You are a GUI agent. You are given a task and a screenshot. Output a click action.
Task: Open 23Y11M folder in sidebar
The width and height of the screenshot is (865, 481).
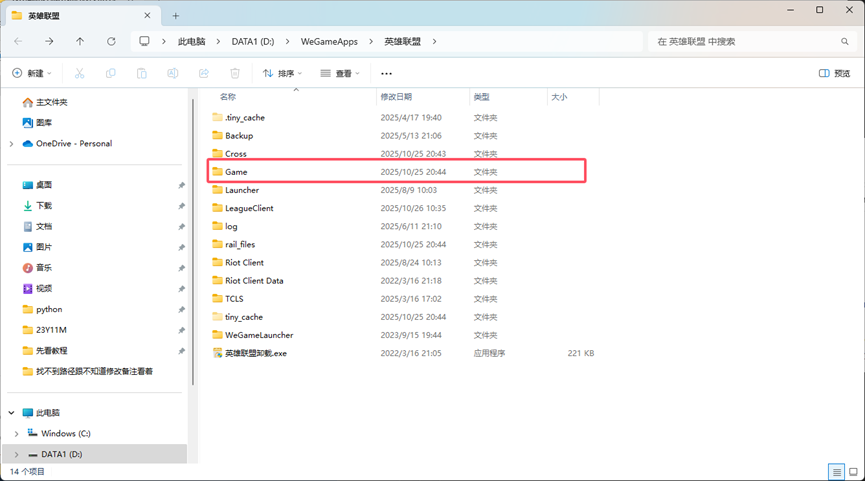pos(44,330)
